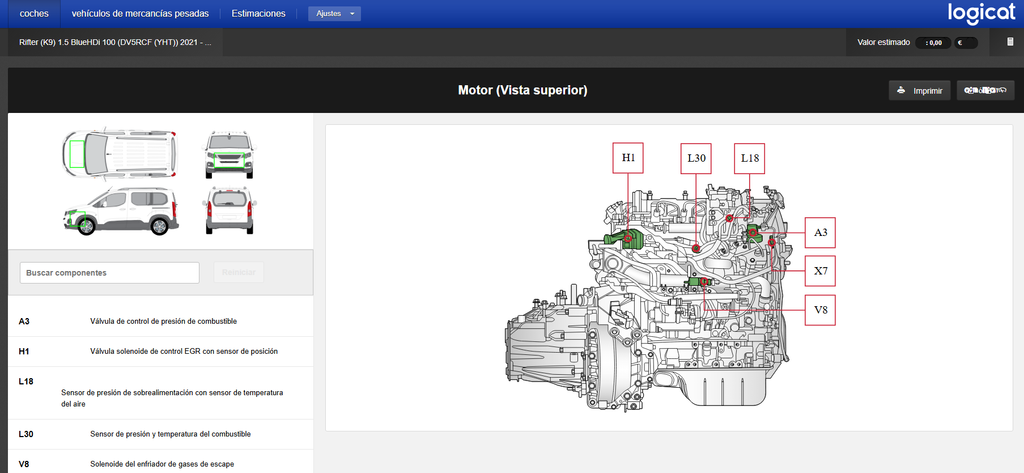Click the red circle marker on the A3 green component
Image resolution: width=1024 pixels, height=473 pixels.
753,232
